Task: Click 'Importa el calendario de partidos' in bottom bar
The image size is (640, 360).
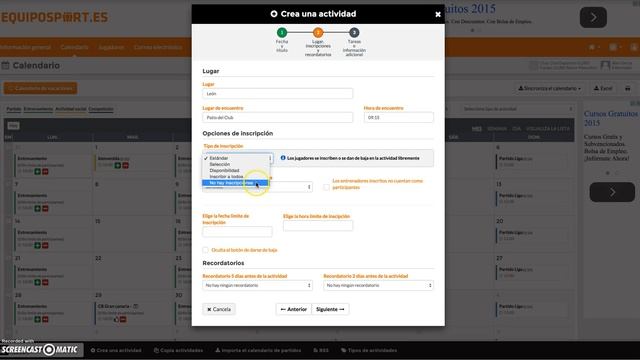Action: 258,350
